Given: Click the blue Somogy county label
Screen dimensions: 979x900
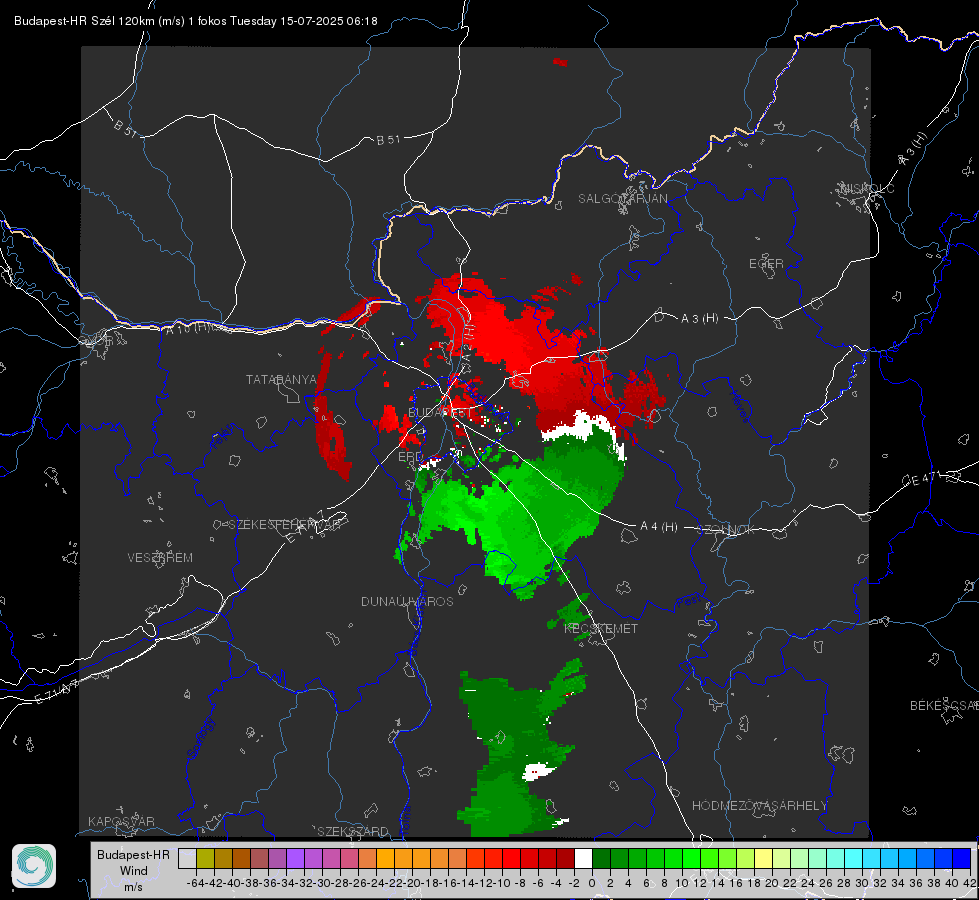Looking at the screenshot, I should tap(201, 738).
